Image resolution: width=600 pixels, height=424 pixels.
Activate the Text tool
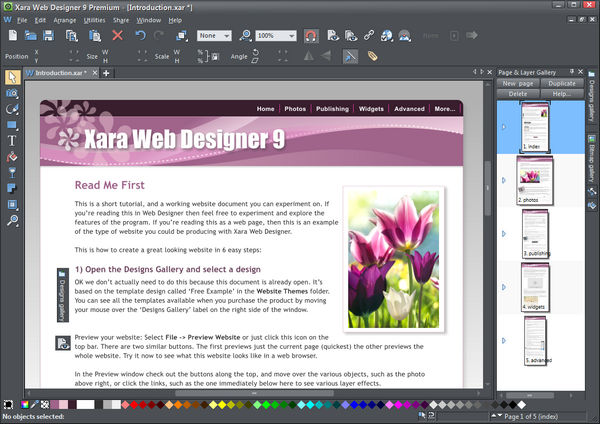click(12, 140)
